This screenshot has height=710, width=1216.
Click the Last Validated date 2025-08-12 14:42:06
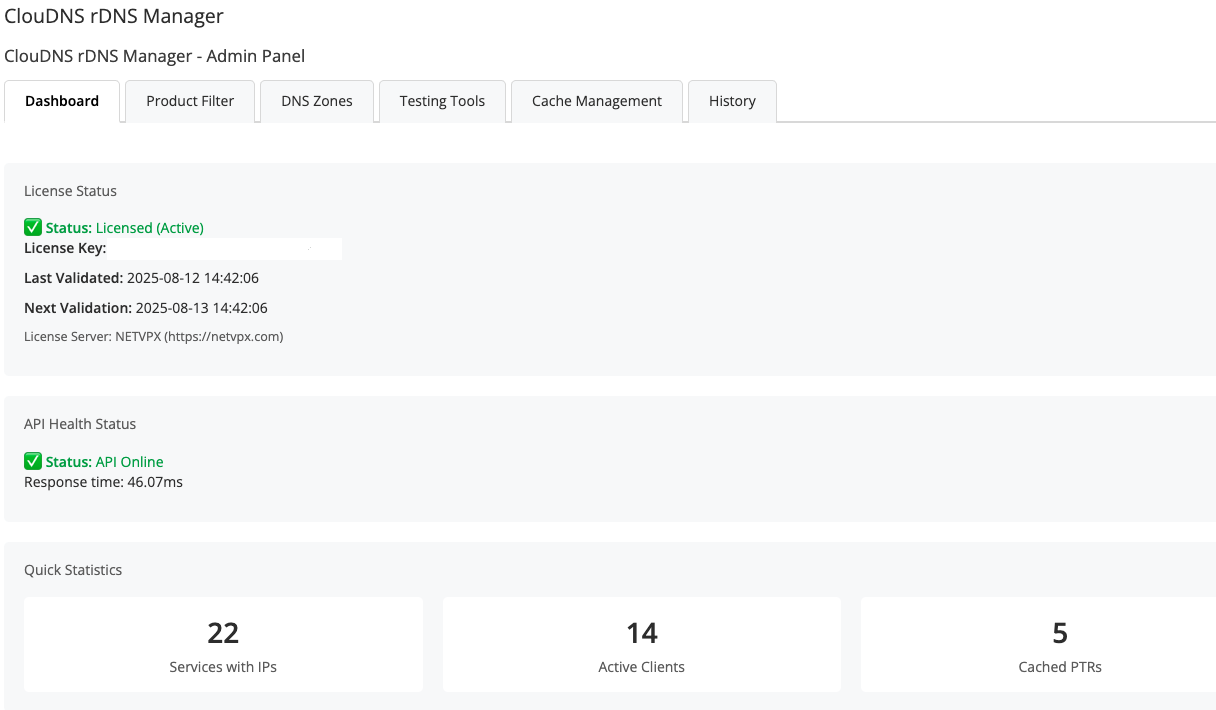(193, 278)
